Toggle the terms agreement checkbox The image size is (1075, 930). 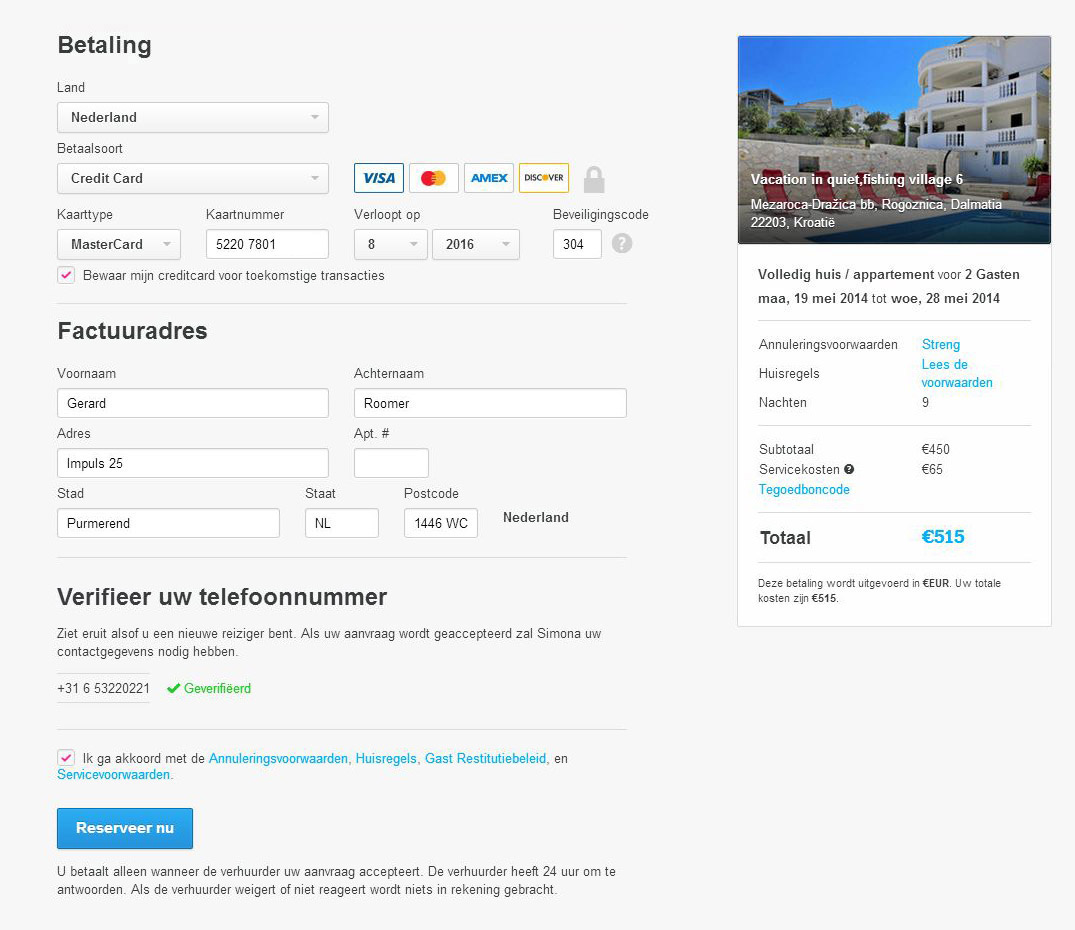pyautogui.click(x=66, y=758)
